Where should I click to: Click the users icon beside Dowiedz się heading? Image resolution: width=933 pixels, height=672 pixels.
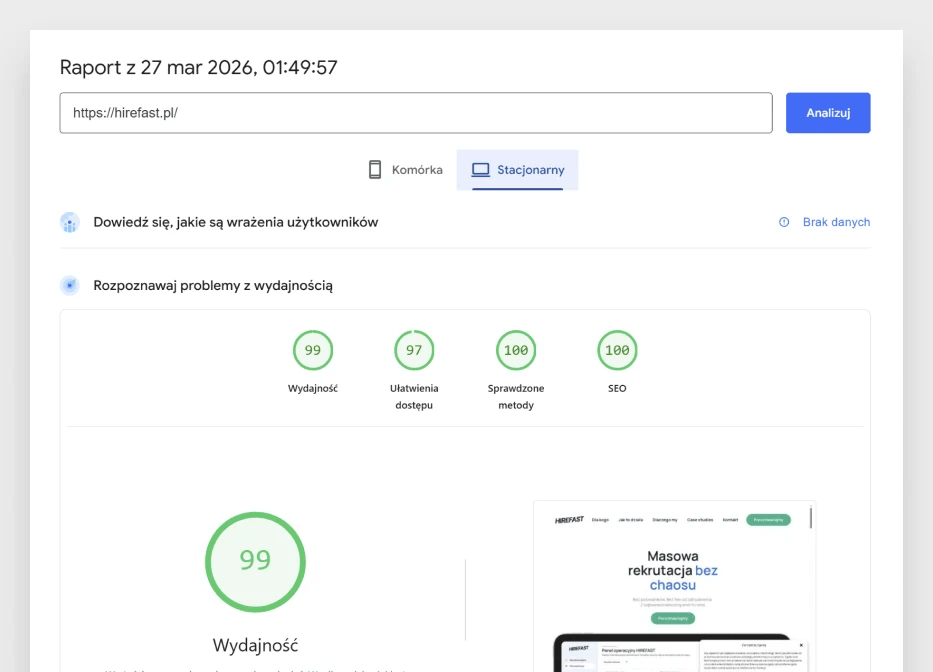(x=70, y=223)
